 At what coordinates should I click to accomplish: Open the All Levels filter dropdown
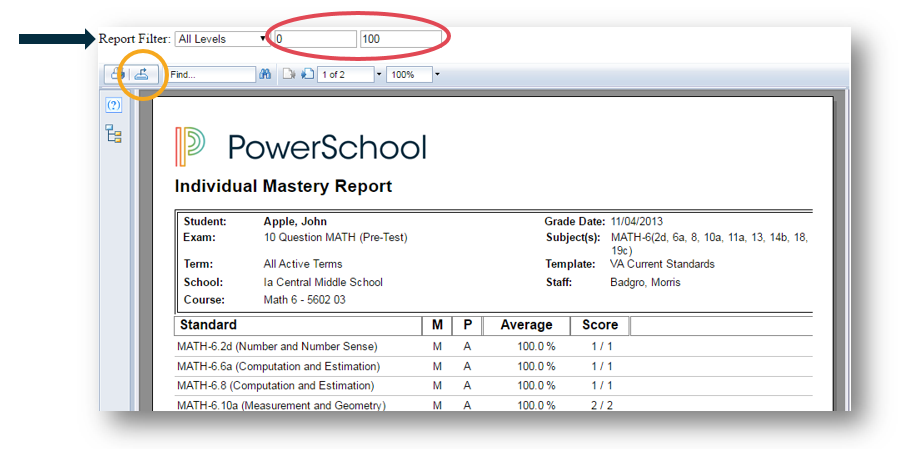point(221,39)
